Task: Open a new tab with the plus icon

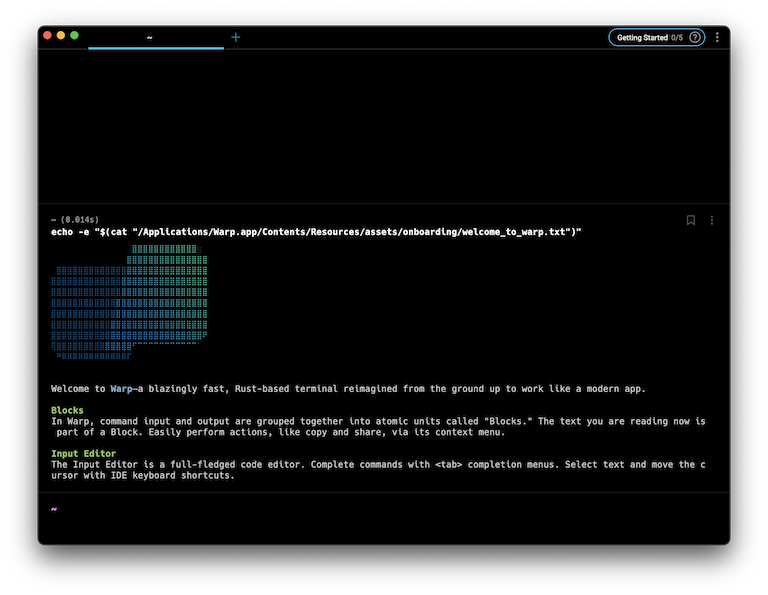Action: pyautogui.click(x=236, y=37)
